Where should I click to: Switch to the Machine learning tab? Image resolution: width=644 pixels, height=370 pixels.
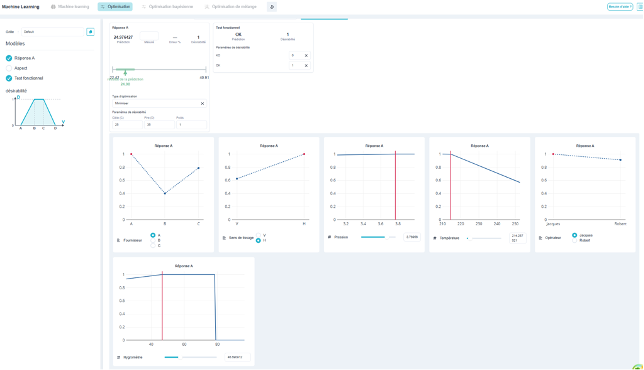tap(70, 7)
